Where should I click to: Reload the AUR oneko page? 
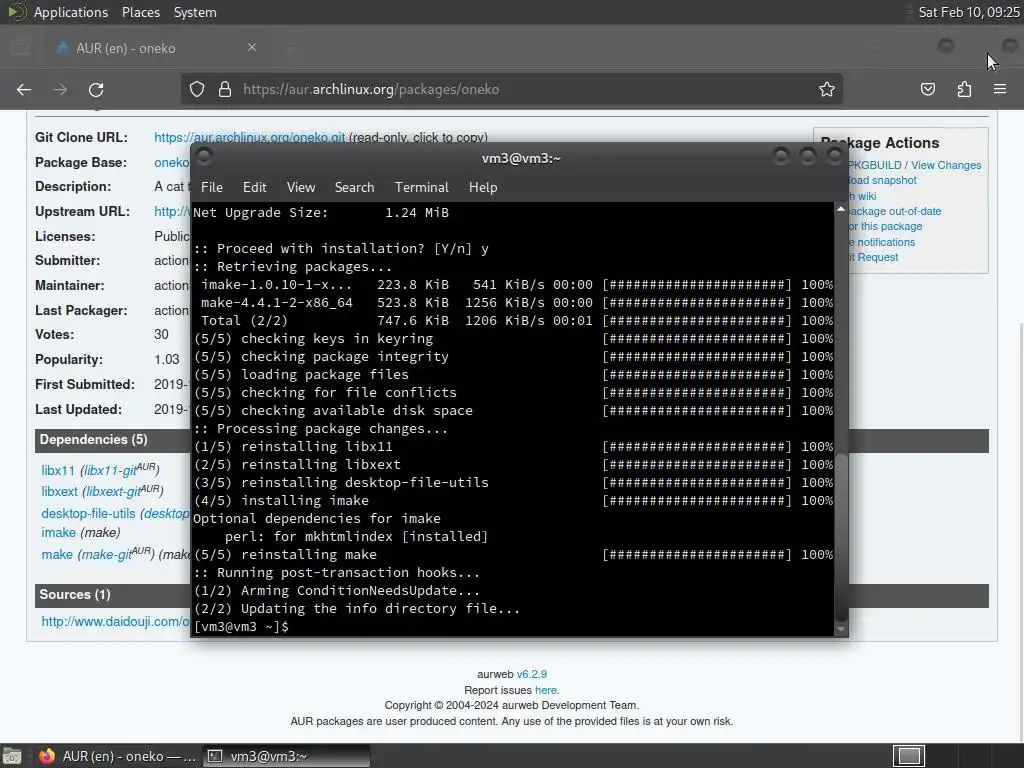click(x=96, y=89)
